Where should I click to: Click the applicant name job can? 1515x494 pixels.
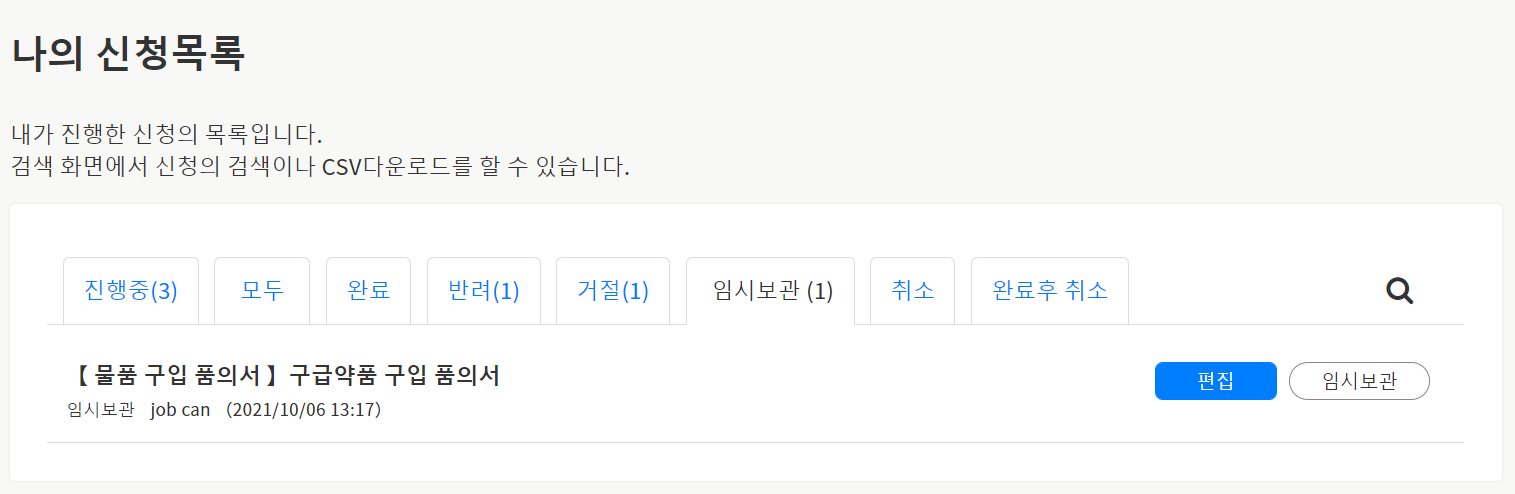[x=180, y=410]
